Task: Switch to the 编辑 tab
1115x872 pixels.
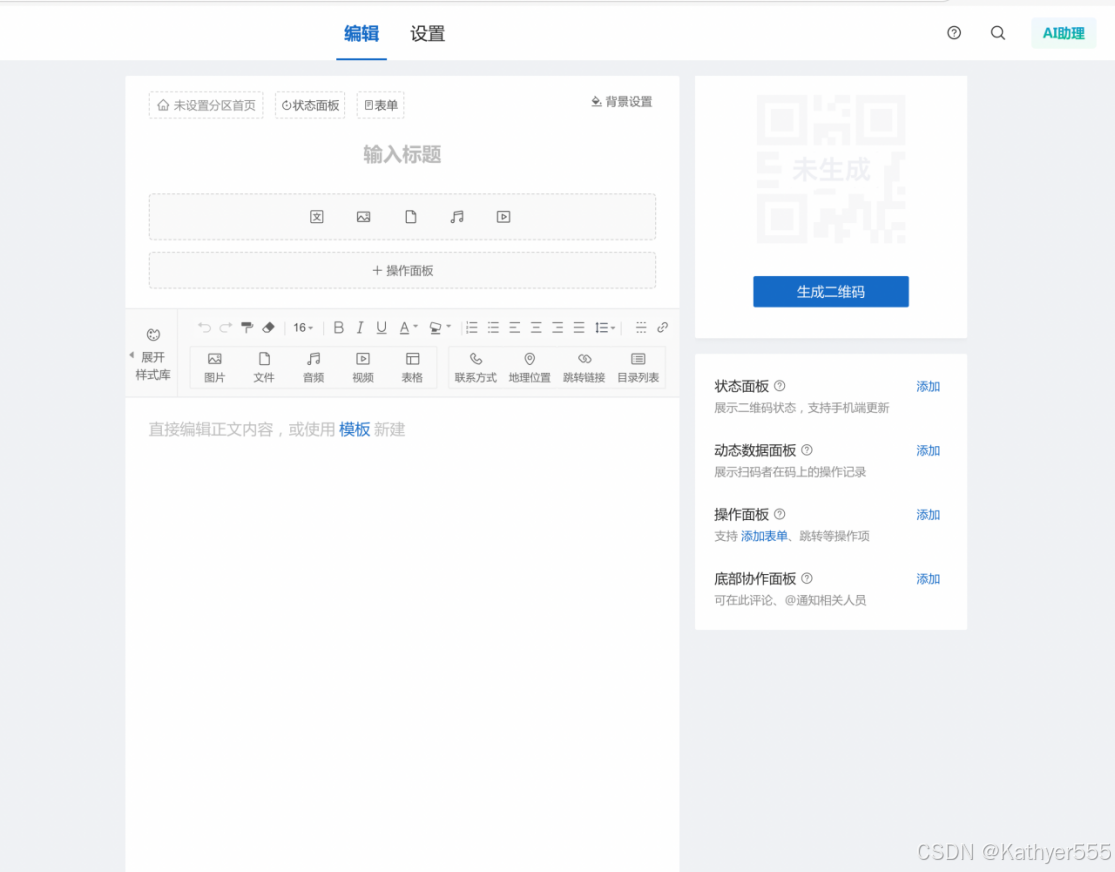Action: (361, 33)
